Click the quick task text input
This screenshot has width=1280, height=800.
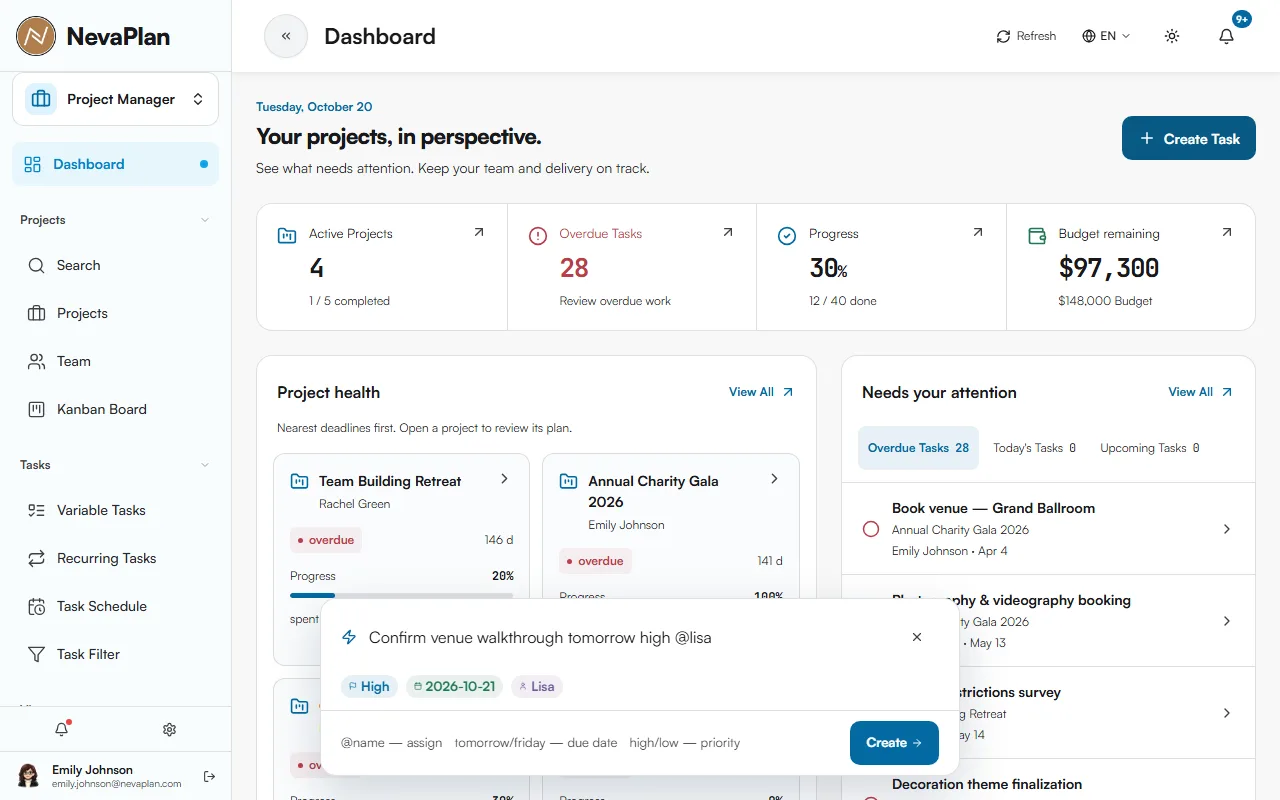pyautogui.click(x=628, y=637)
